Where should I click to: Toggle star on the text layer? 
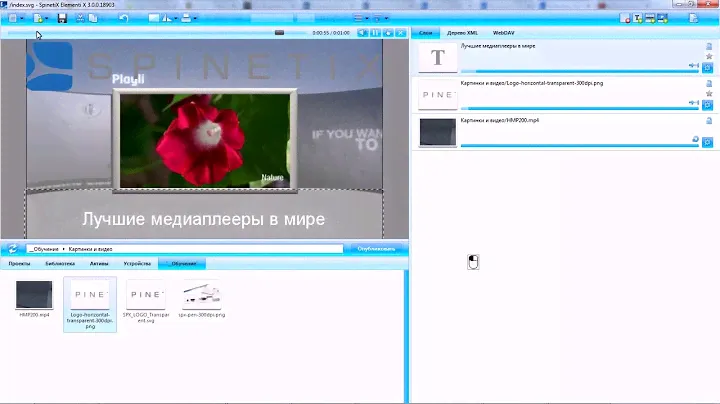[x=707, y=56]
